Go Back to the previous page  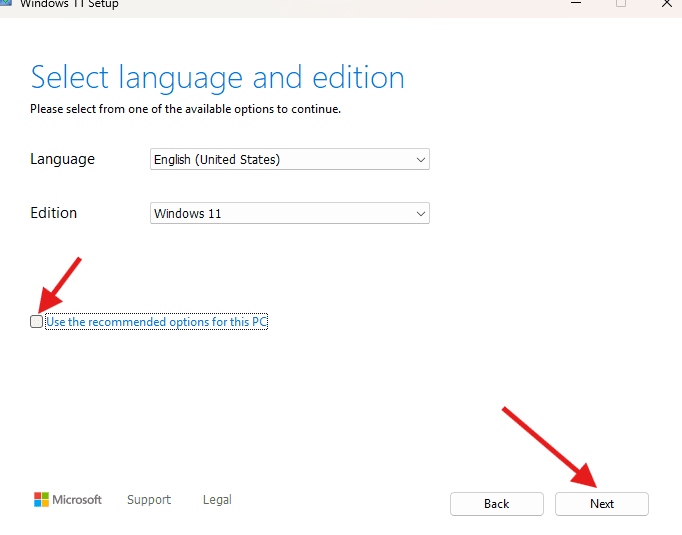coord(497,504)
